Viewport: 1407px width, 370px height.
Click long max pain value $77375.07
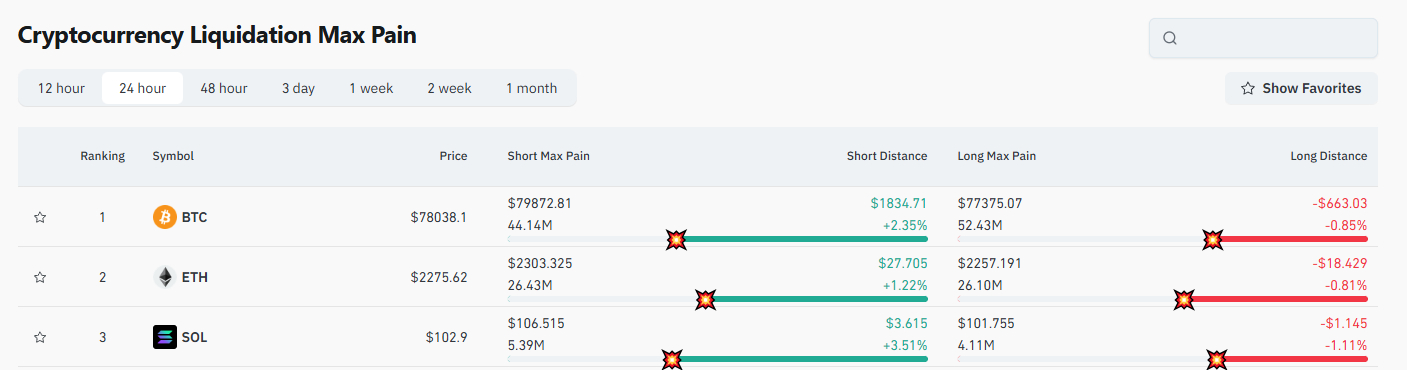click(x=990, y=203)
